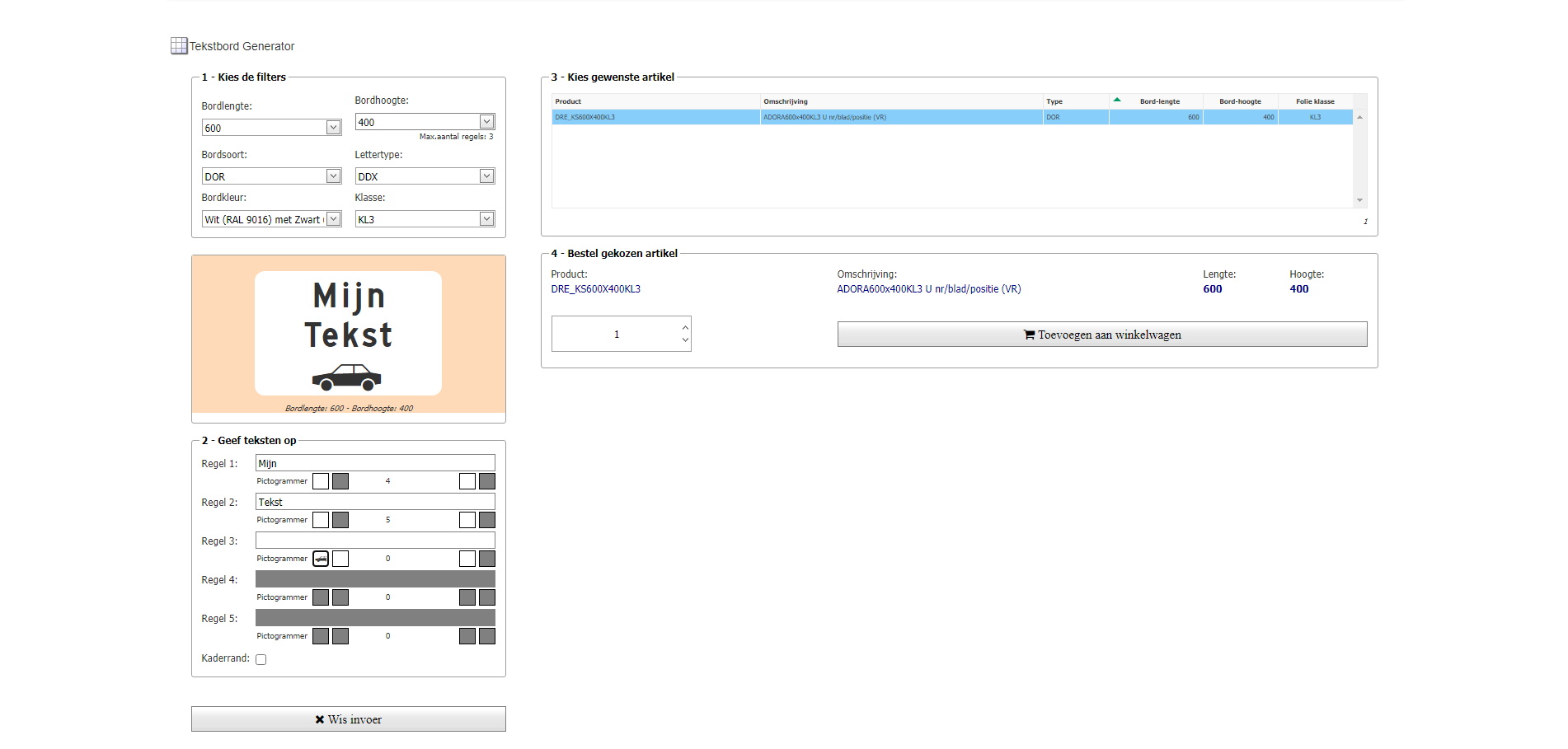Click the cart icon on Toevoegen aan winkelwagen

[1029, 335]
